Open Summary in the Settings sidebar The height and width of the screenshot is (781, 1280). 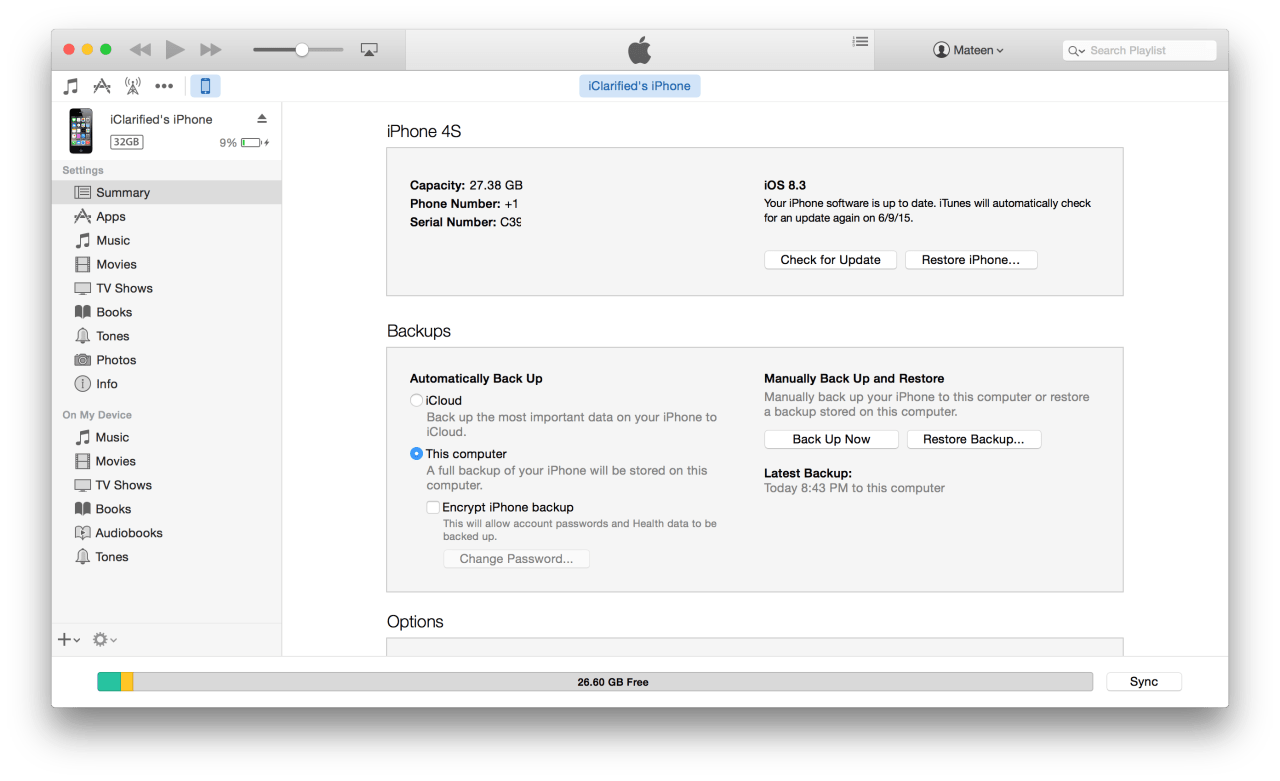point(122,192)
